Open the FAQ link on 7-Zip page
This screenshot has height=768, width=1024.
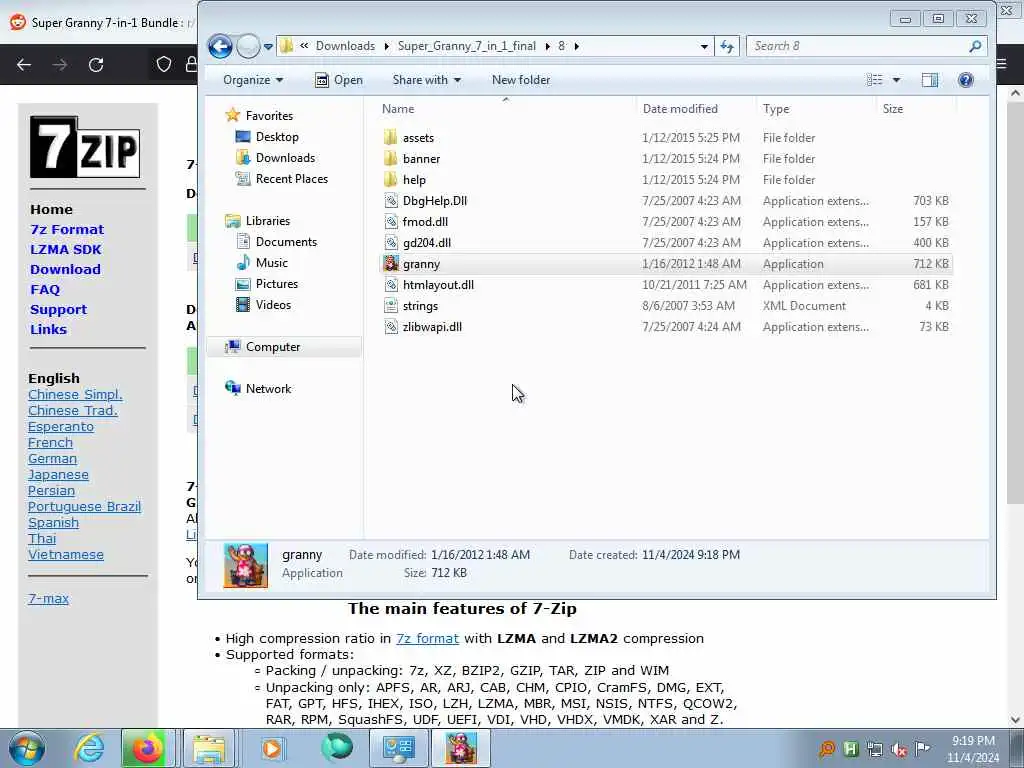coord(44,289)
